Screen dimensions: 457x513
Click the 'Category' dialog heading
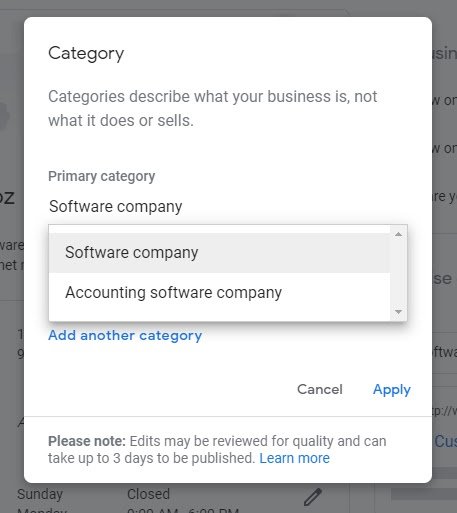[x=86, y=54]
